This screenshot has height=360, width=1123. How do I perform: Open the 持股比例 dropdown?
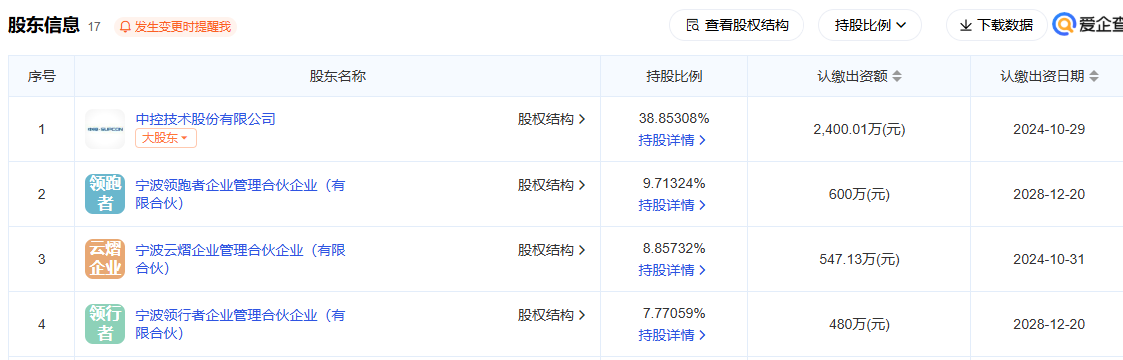pyautogui.click(x=869, y=26)
